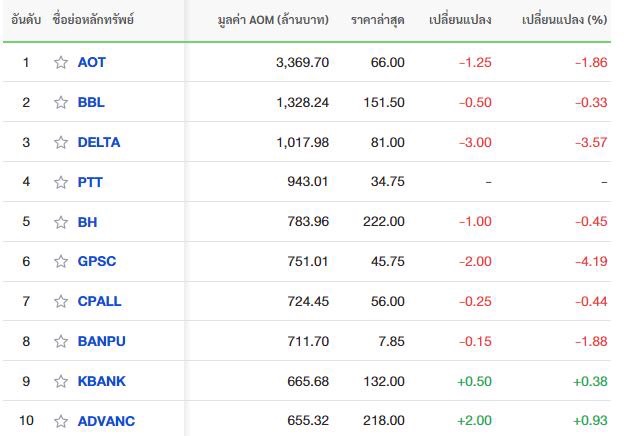Sort by ราคาล่าสุด column header
The width and height of the screenshot is (633, 436).
pos(377,20)
